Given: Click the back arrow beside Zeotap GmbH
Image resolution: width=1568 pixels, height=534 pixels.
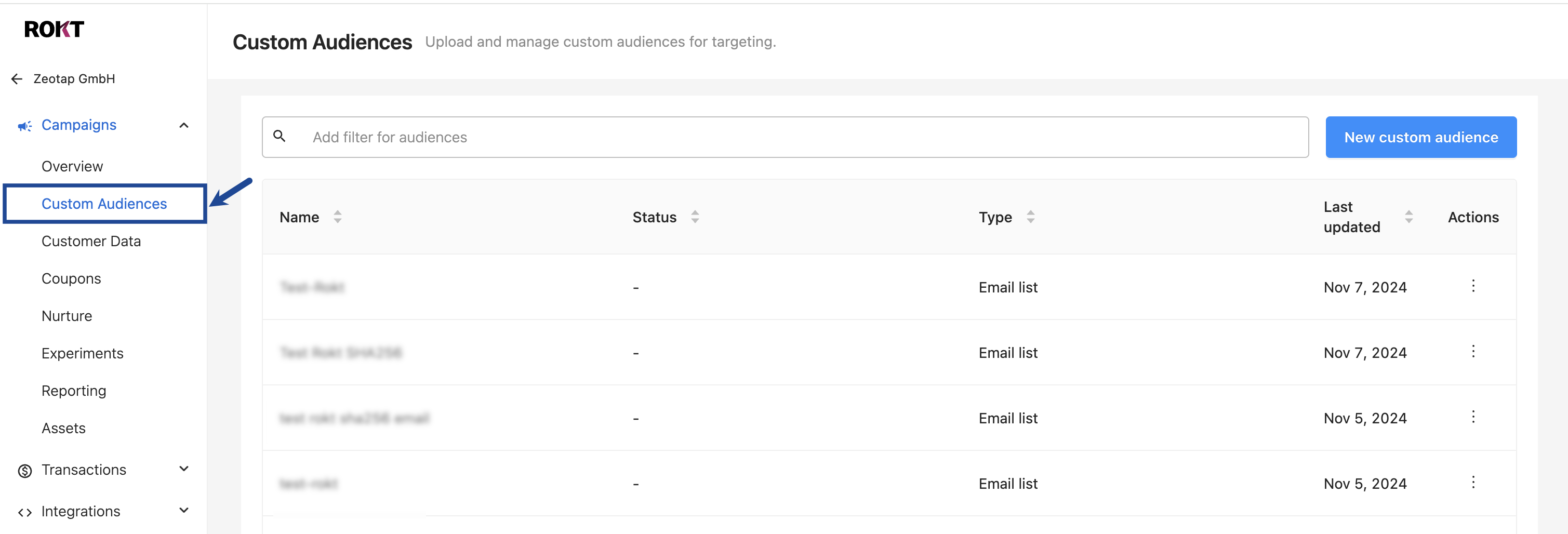Looking at the screenshot, I should 17,79.
